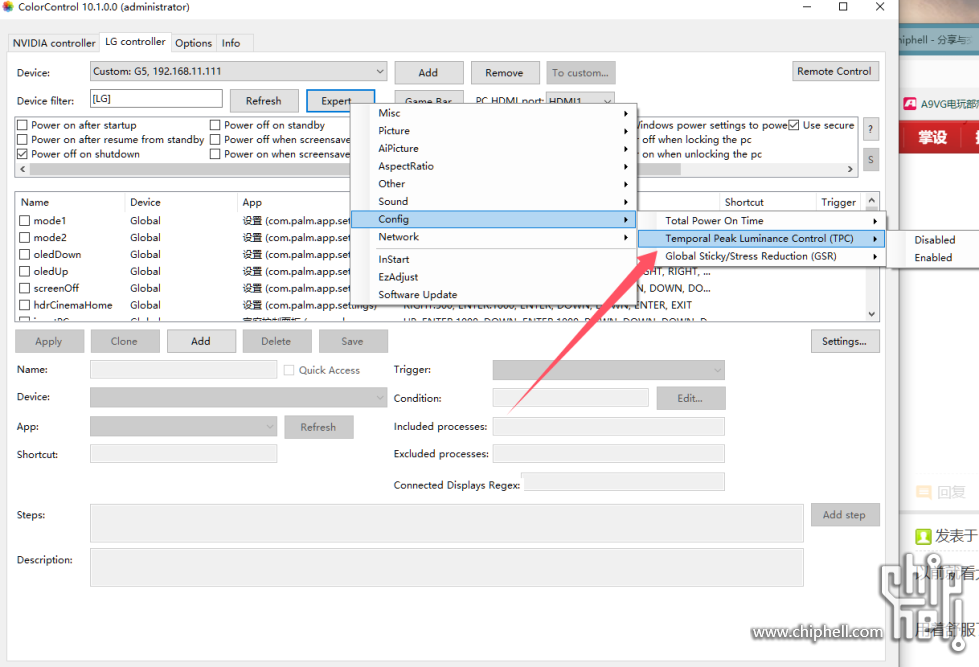Open the App dropdown in preset editor
979x667 pixels.
pos(184,427)
